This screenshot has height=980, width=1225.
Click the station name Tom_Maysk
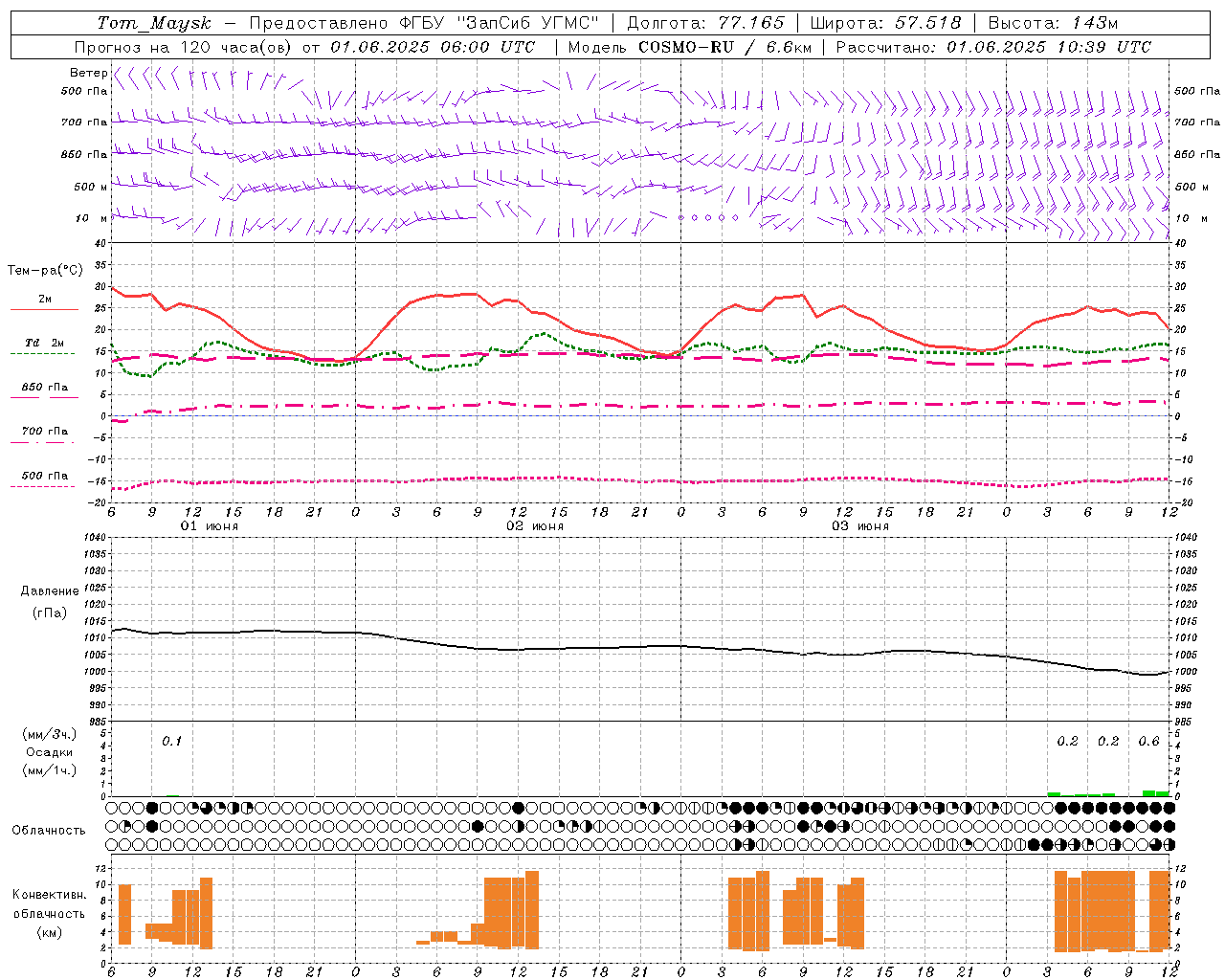pyautogui.click(x=154, y=23)
